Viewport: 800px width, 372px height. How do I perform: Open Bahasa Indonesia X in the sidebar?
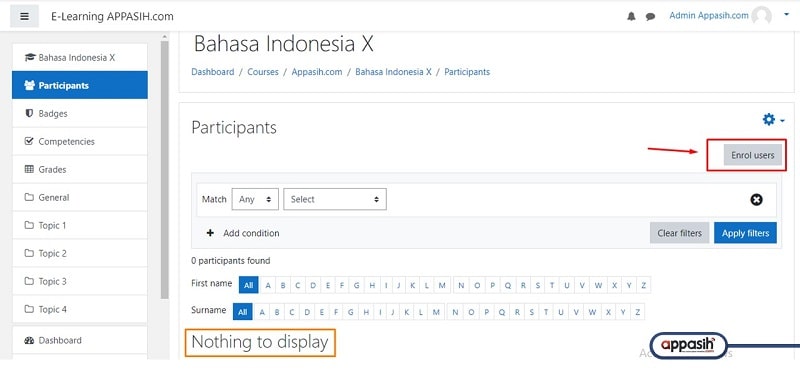click(x=80, y=58)
